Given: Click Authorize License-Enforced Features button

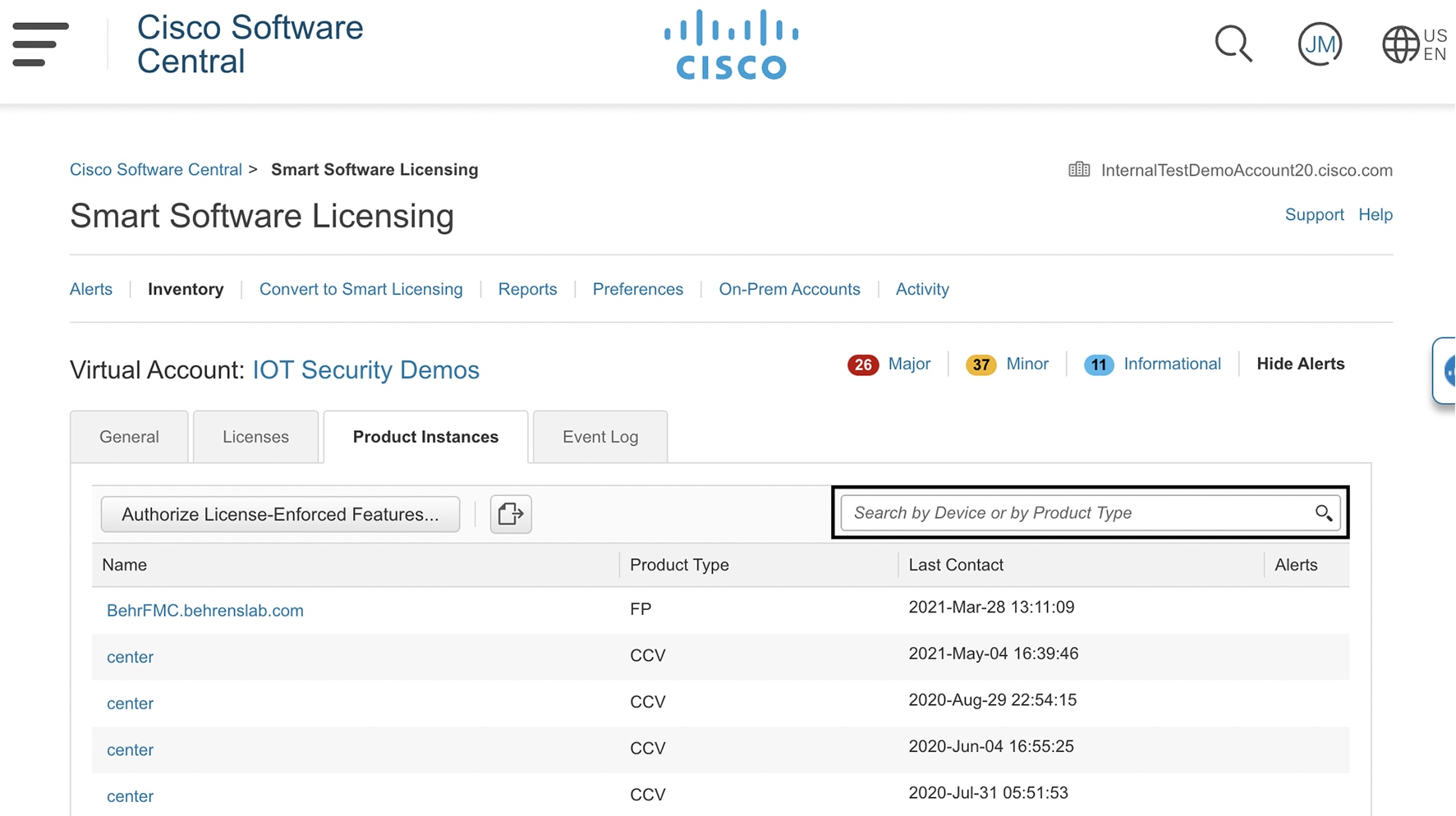Looking at the screenshot, I should pyautogui.click(x=280, y=515).
